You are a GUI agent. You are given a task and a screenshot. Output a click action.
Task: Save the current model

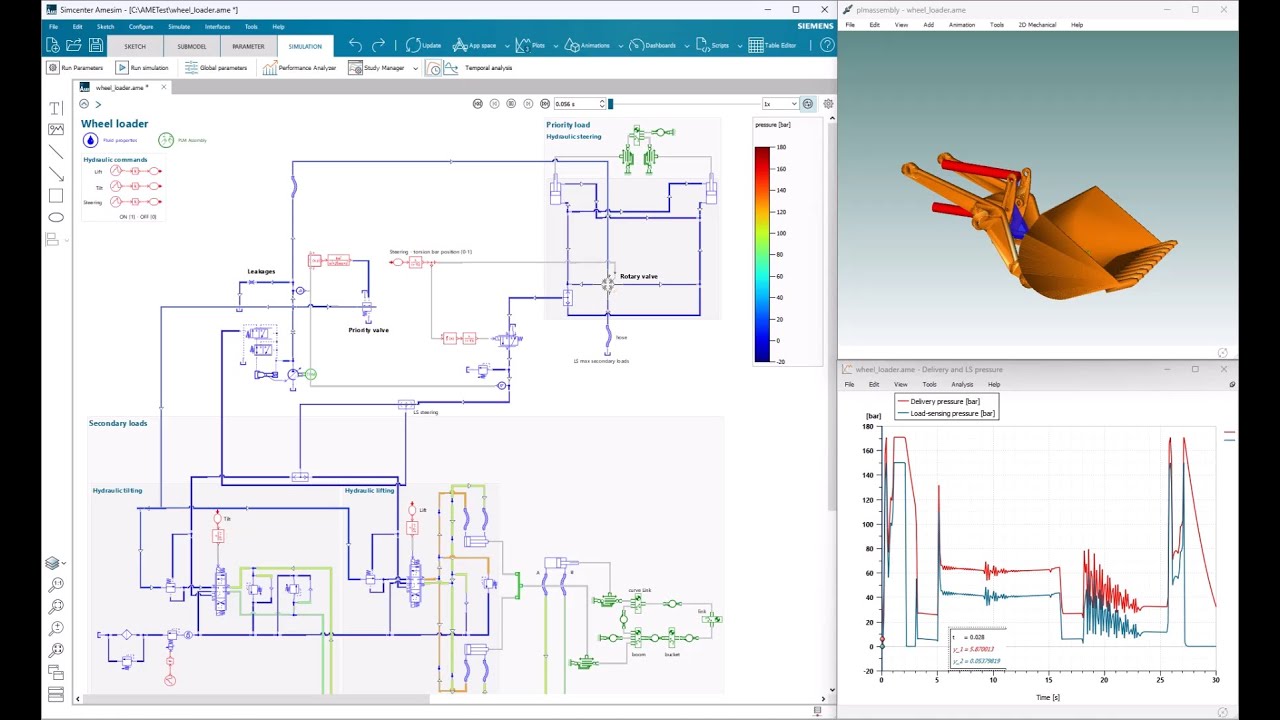pyautogui.click(x=96, y=45)
